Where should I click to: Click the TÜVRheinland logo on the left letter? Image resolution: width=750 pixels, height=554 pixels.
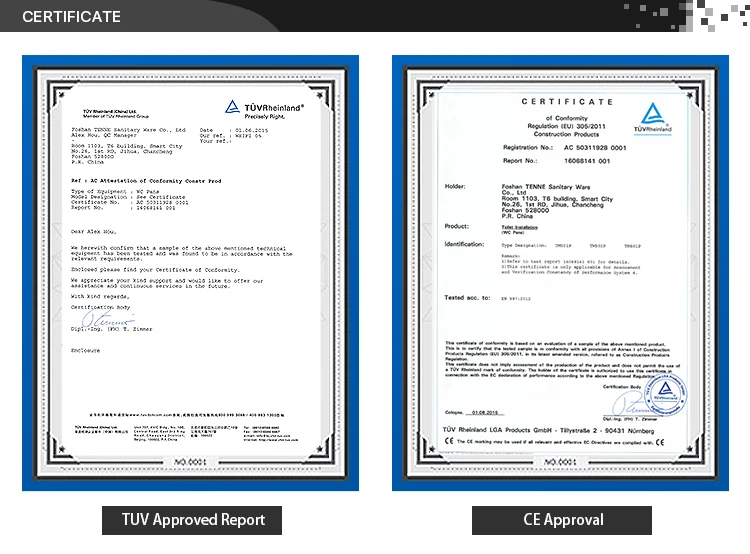pos(264,108)
